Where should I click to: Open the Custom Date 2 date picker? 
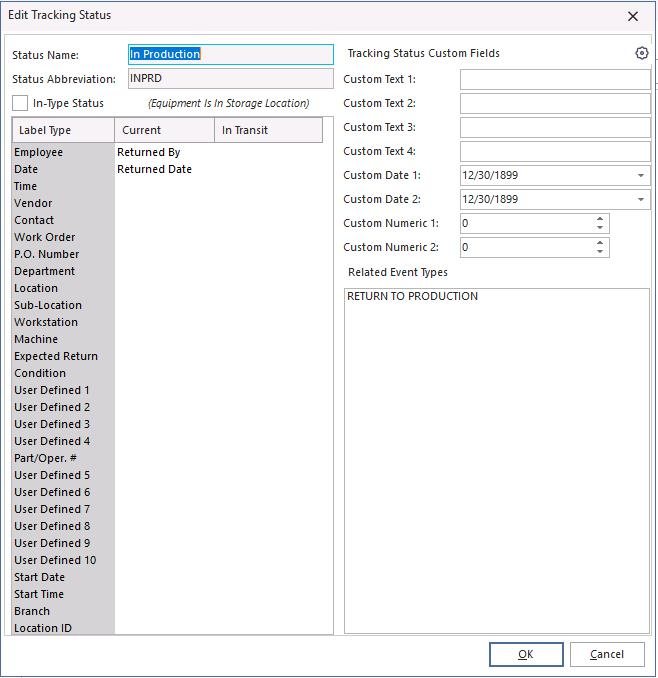click(x=640, y=200)
